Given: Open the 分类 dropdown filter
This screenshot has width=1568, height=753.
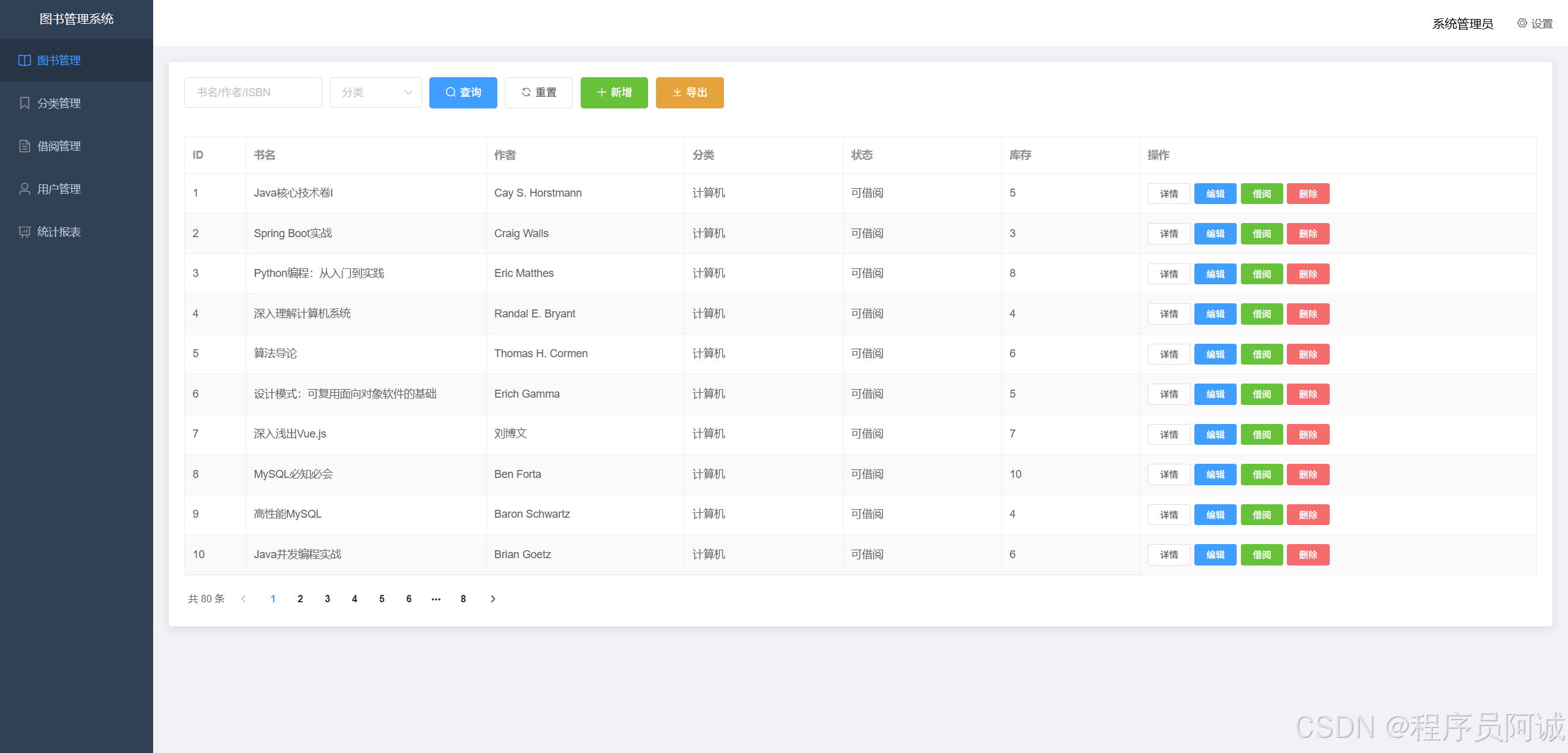Looking at the screenshot, I should click(375, 93).
